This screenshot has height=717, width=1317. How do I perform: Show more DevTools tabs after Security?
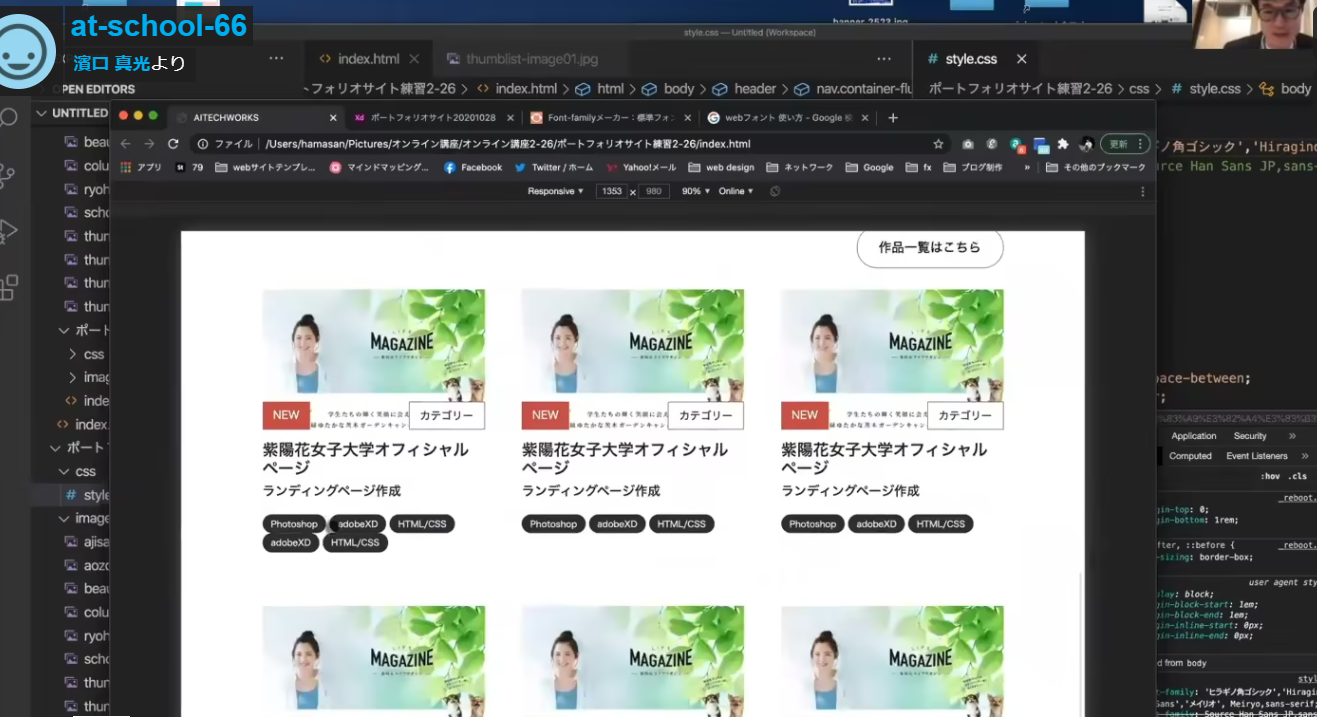(1292, 436)
